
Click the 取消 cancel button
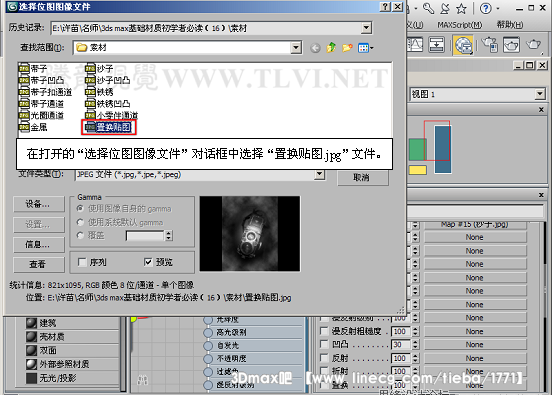click(363, 178)
